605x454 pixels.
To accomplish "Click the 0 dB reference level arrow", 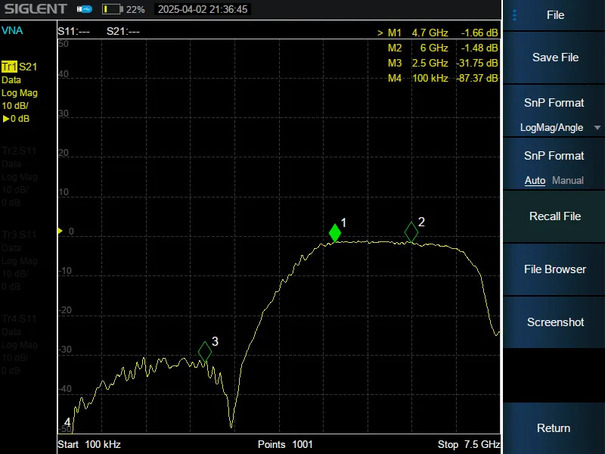I will click(x=60, y=231).
